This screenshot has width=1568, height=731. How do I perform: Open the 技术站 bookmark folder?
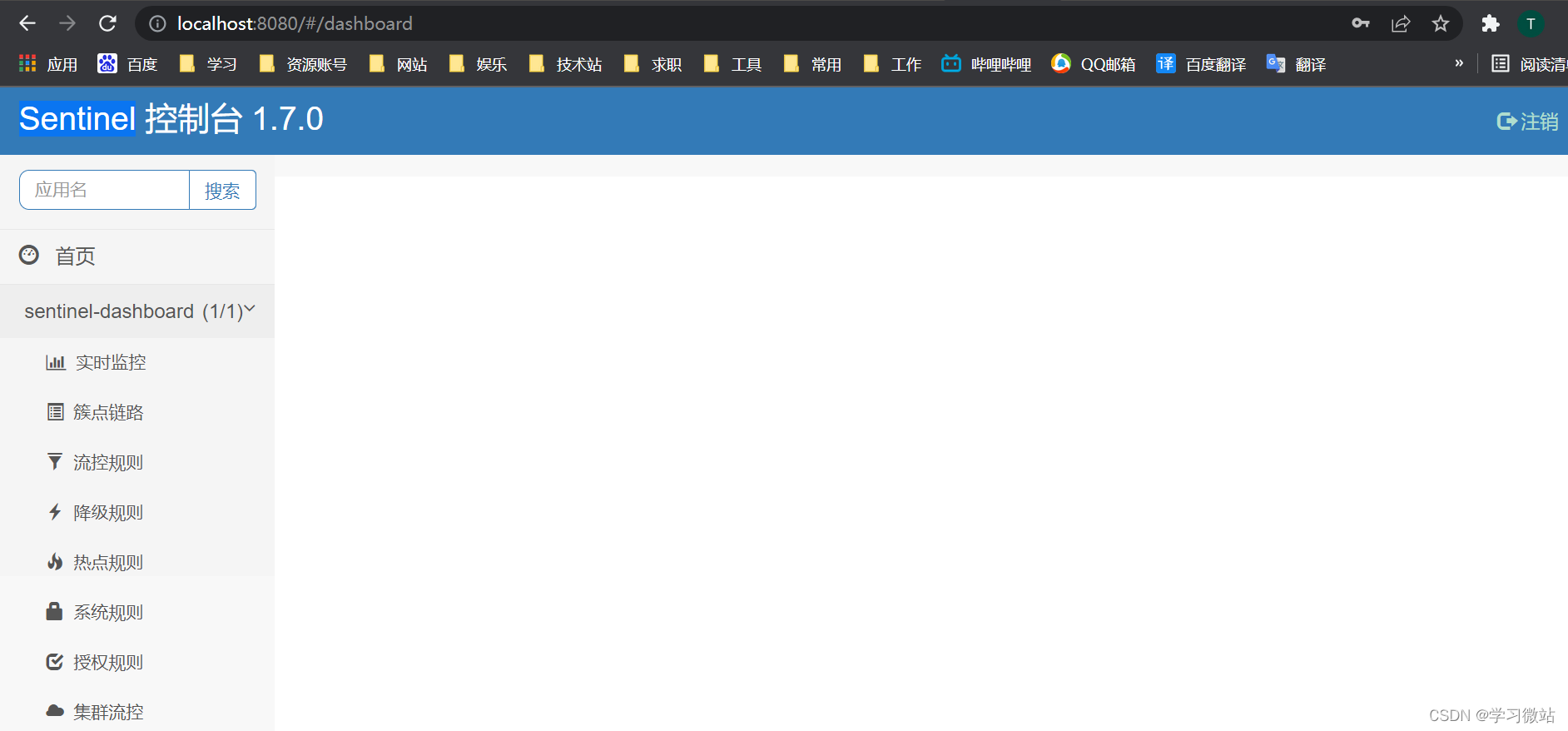point(565,64)
